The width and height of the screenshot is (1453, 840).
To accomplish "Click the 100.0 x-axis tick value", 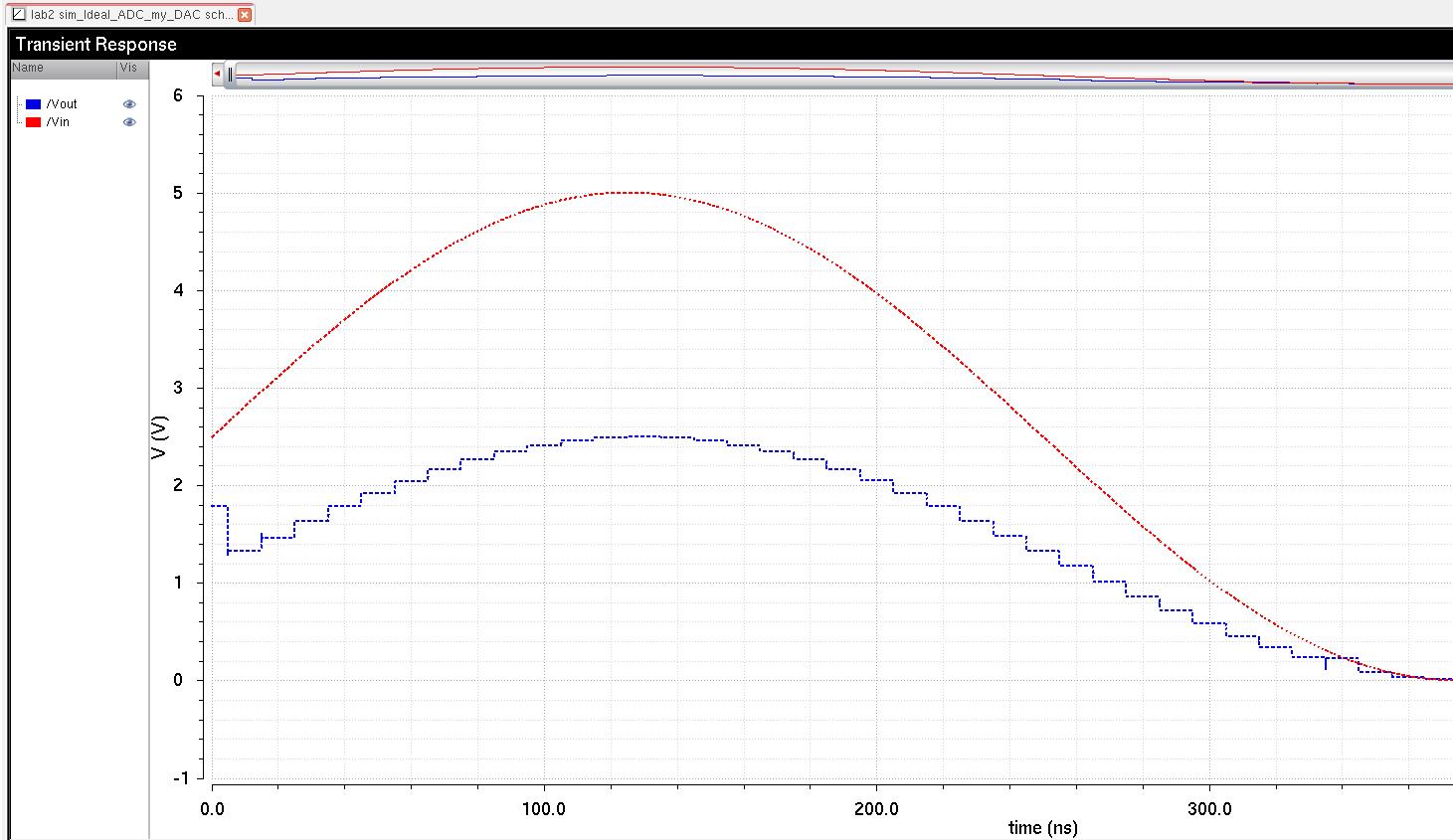I will coord(544,808).
